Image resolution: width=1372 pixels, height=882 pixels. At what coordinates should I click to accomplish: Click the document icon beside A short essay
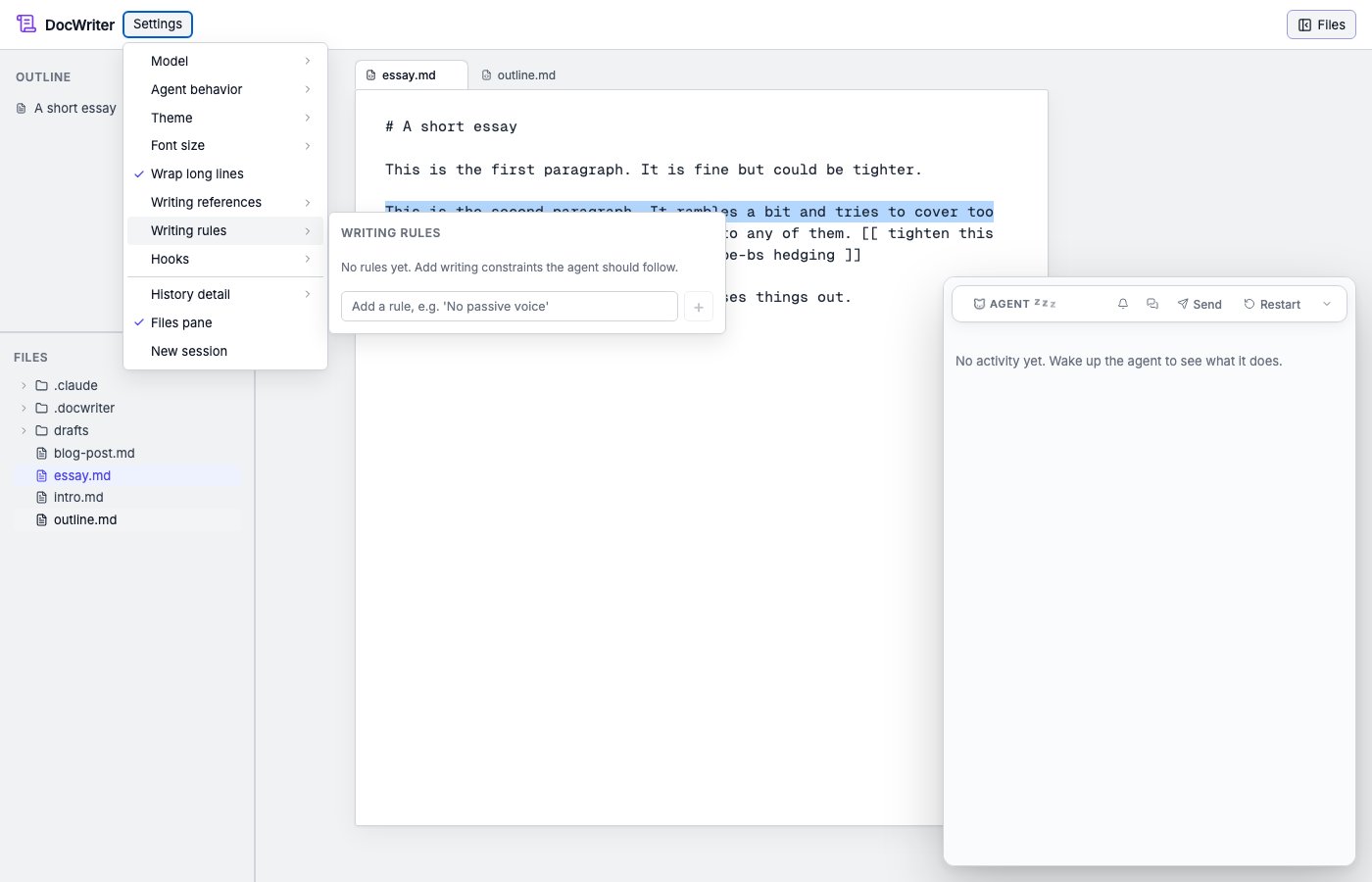[22, 109]
